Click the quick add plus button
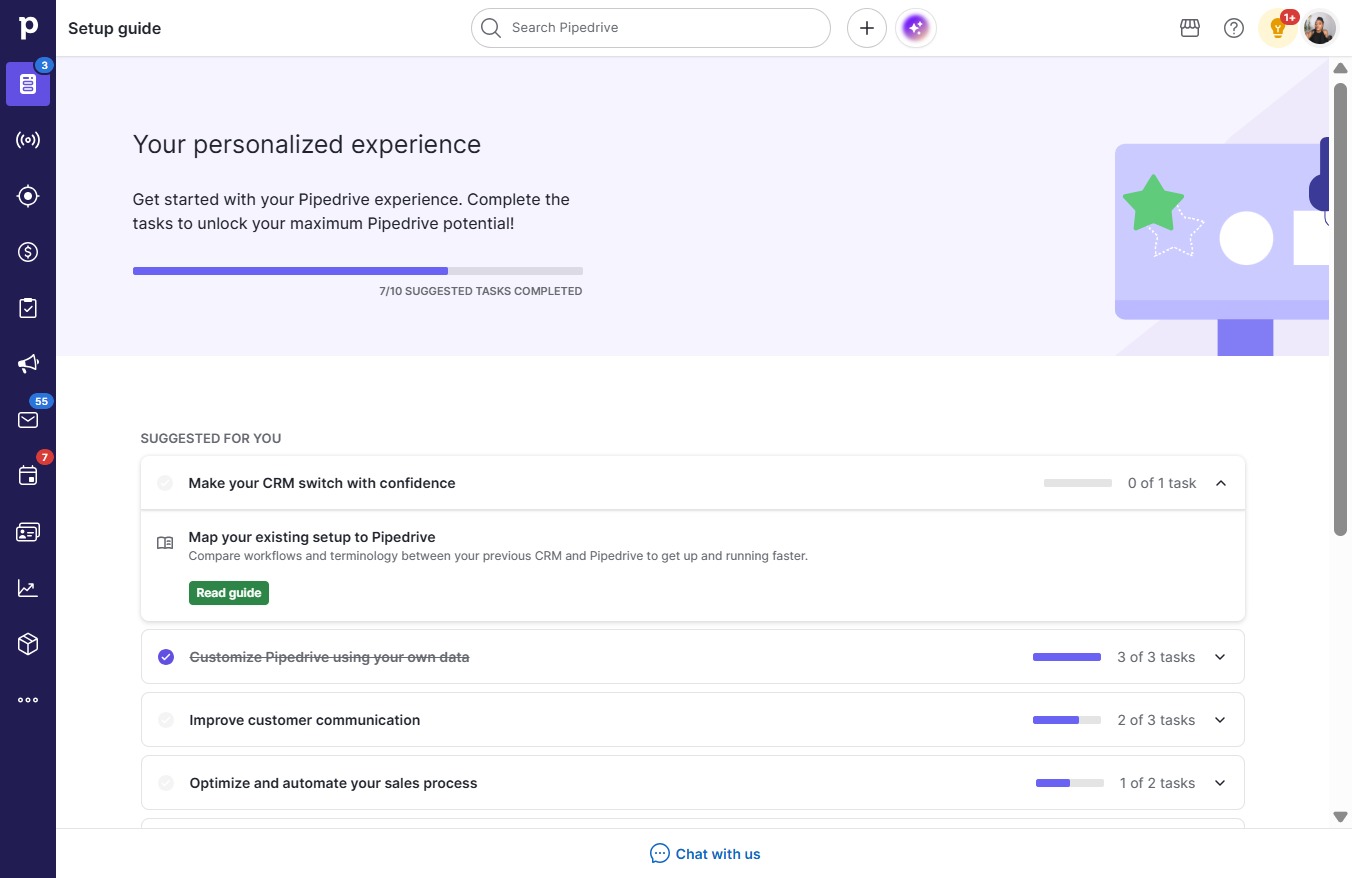This screenshot has height=878, width=1352. click(x=867, y=28)
